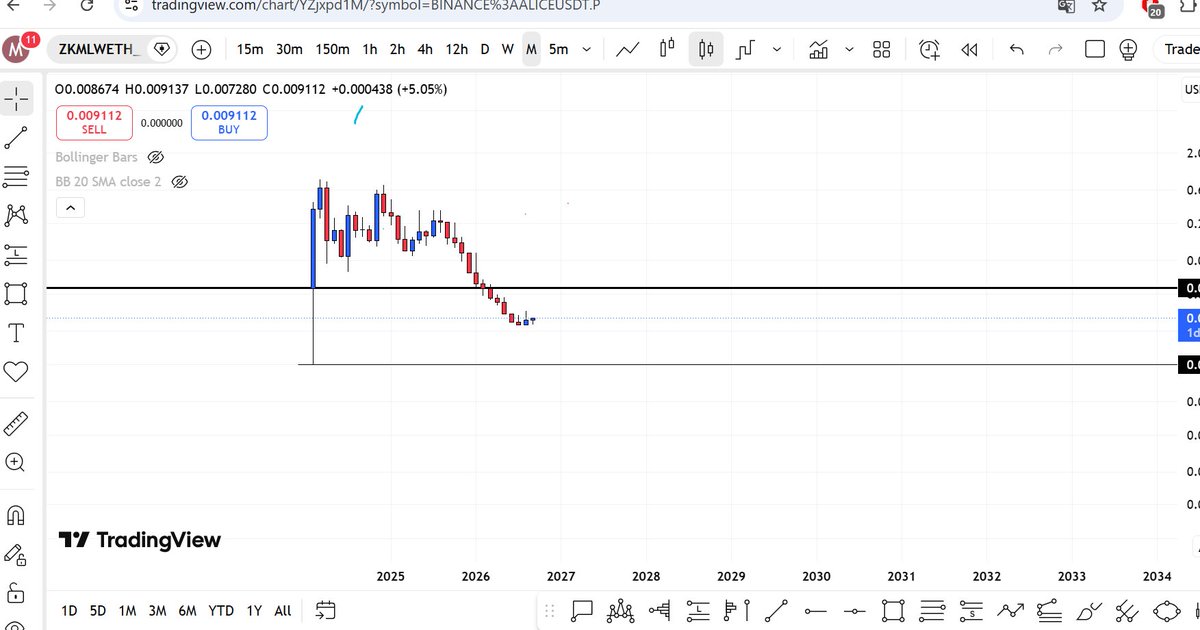Switch to 150m timeframe
This screenshot has height=630, width=1200.
click(332, 49)
